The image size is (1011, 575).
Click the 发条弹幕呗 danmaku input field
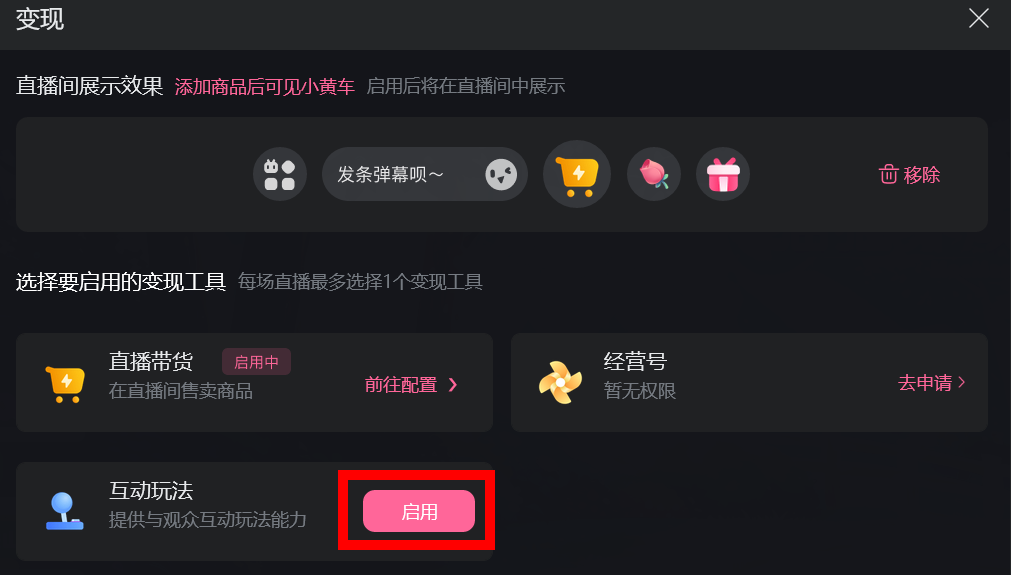[424, 174]
